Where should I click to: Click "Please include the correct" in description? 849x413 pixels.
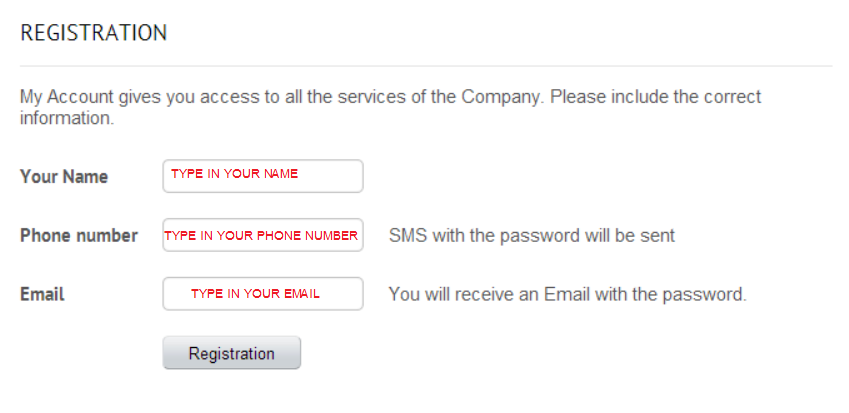656,97
